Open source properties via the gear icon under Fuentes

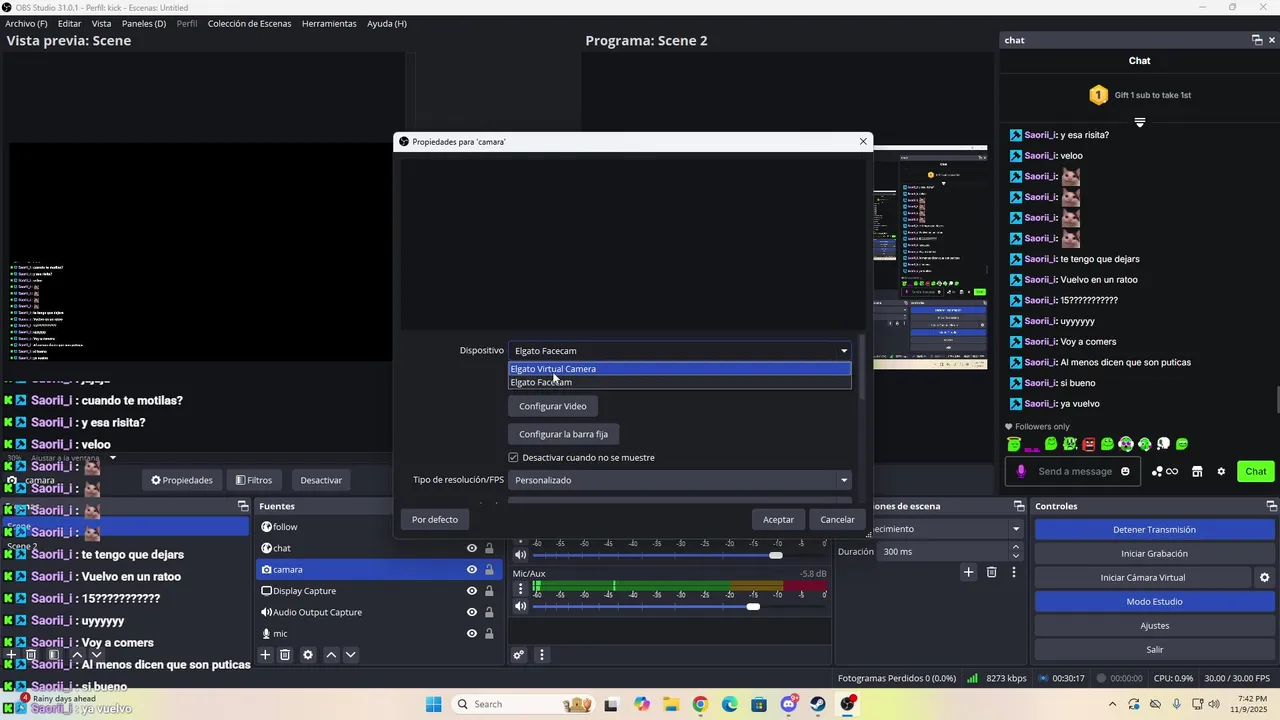tap(308, 655)
